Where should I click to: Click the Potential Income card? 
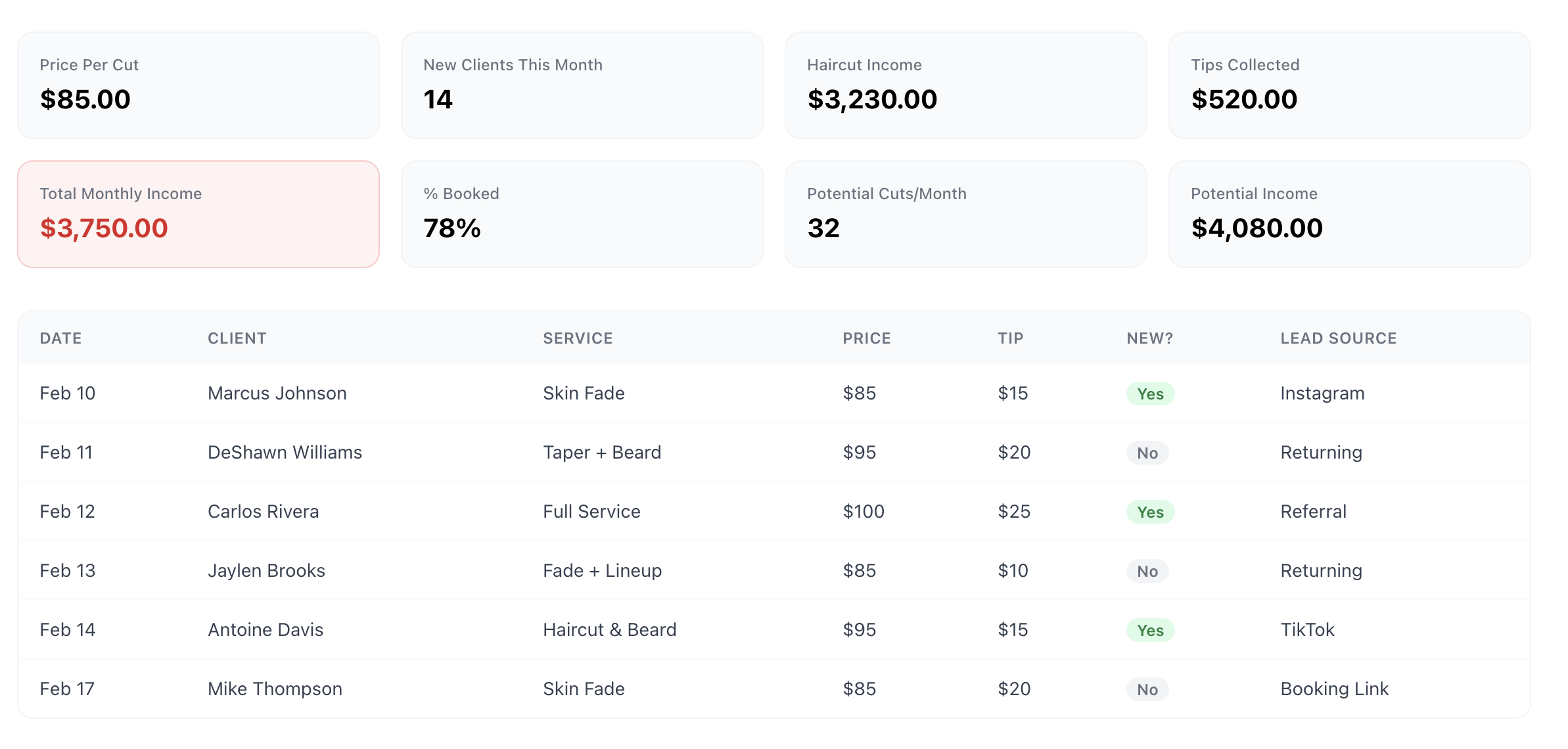[x=1349, y=214]
